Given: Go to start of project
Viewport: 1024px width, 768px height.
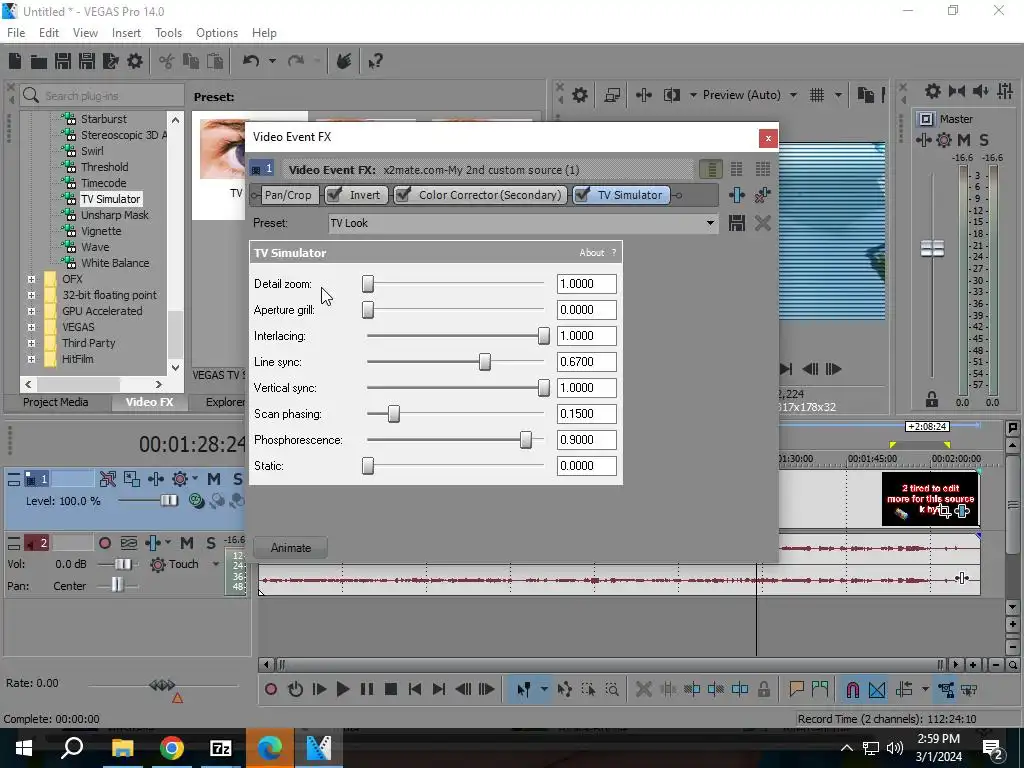Looking at the screenshot, I should pos(415,689).
